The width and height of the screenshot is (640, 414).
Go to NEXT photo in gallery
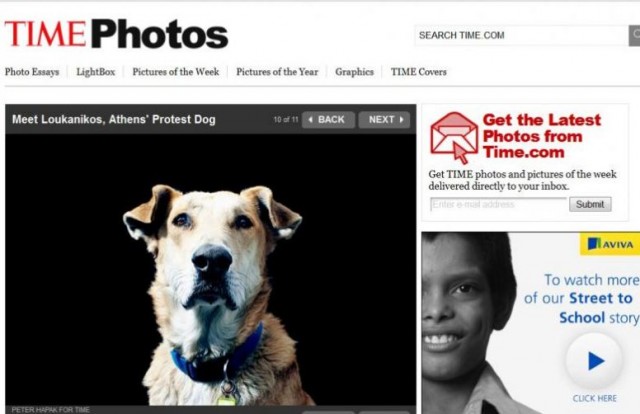point(384,120)
